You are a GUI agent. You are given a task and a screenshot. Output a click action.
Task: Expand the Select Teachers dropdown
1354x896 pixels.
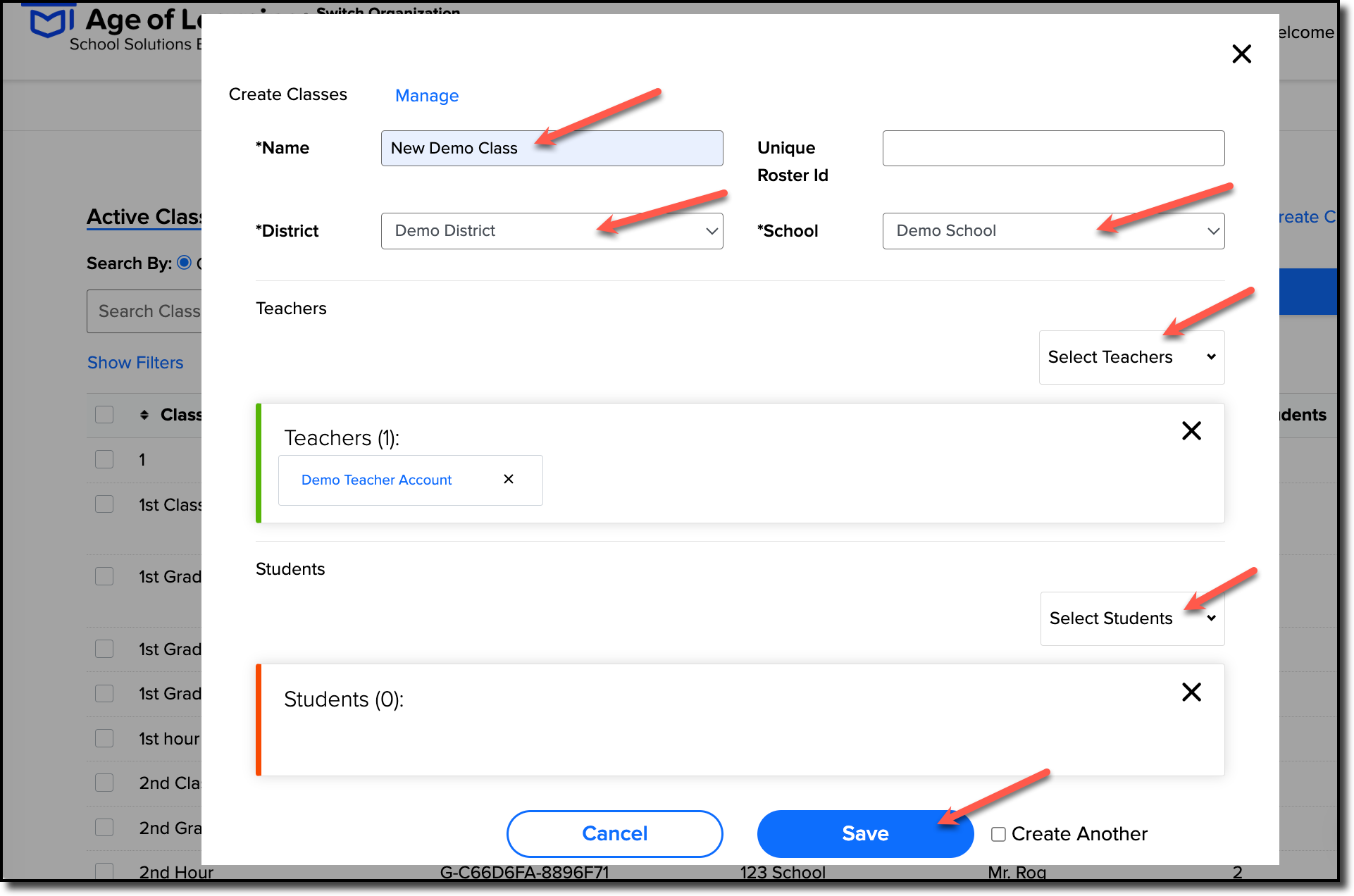click(x=1131, y=357)
